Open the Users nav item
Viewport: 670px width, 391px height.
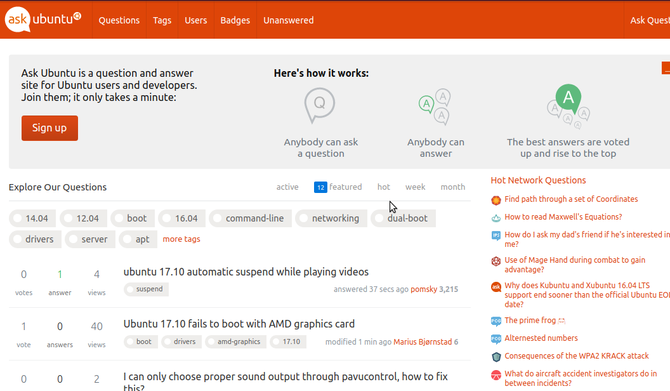[196, 20]
